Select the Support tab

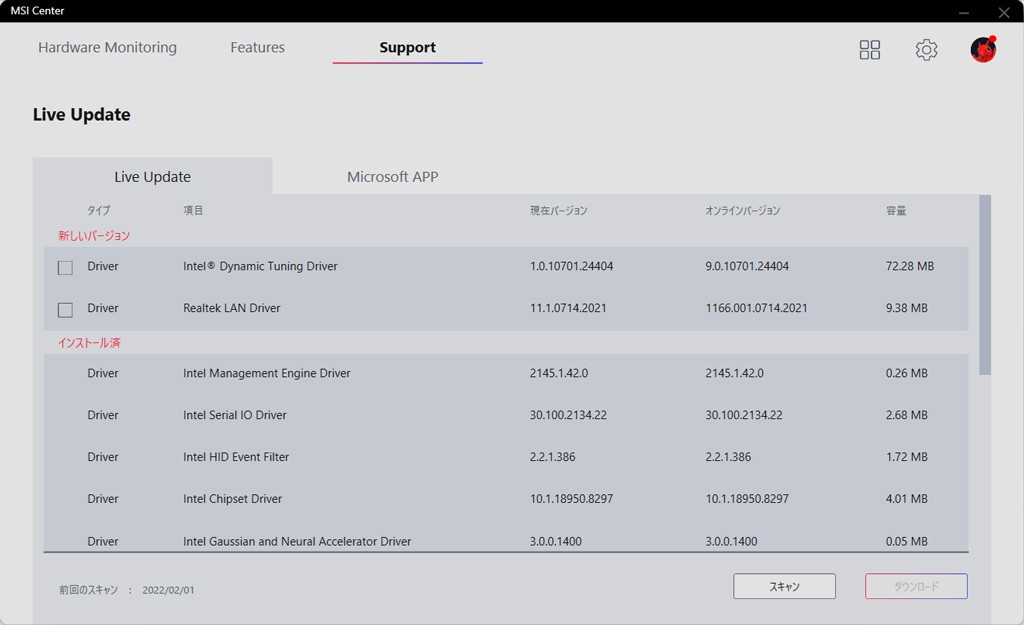click(x=407, y=48)
